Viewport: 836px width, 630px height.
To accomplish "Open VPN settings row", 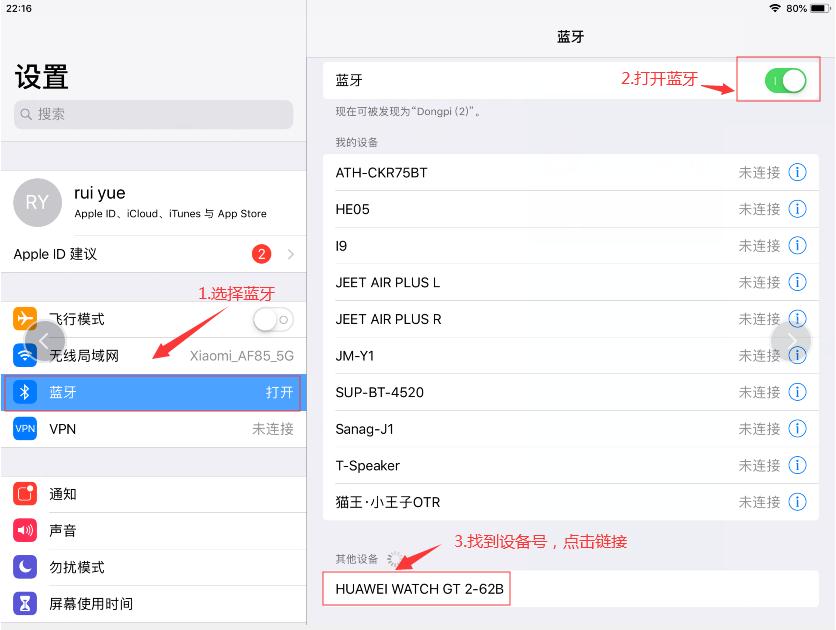I will click(x=154, y=429).
